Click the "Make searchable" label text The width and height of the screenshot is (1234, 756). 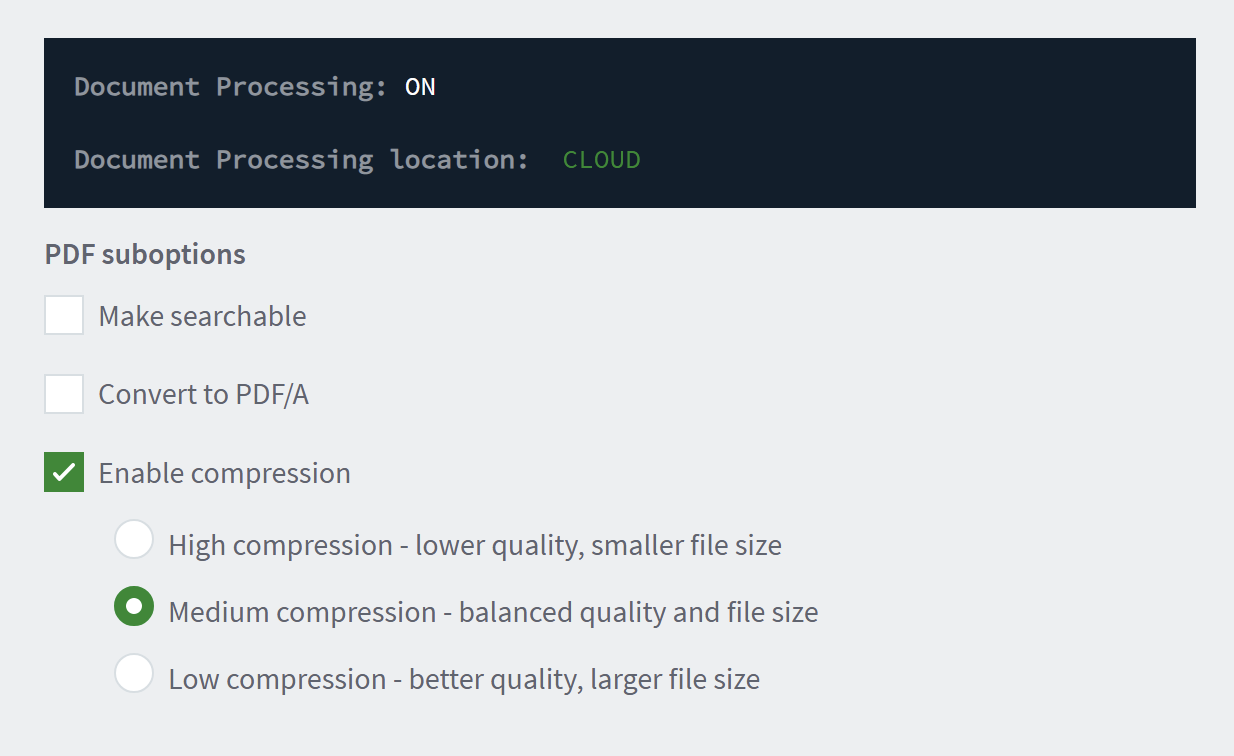[x=202, y=316]
